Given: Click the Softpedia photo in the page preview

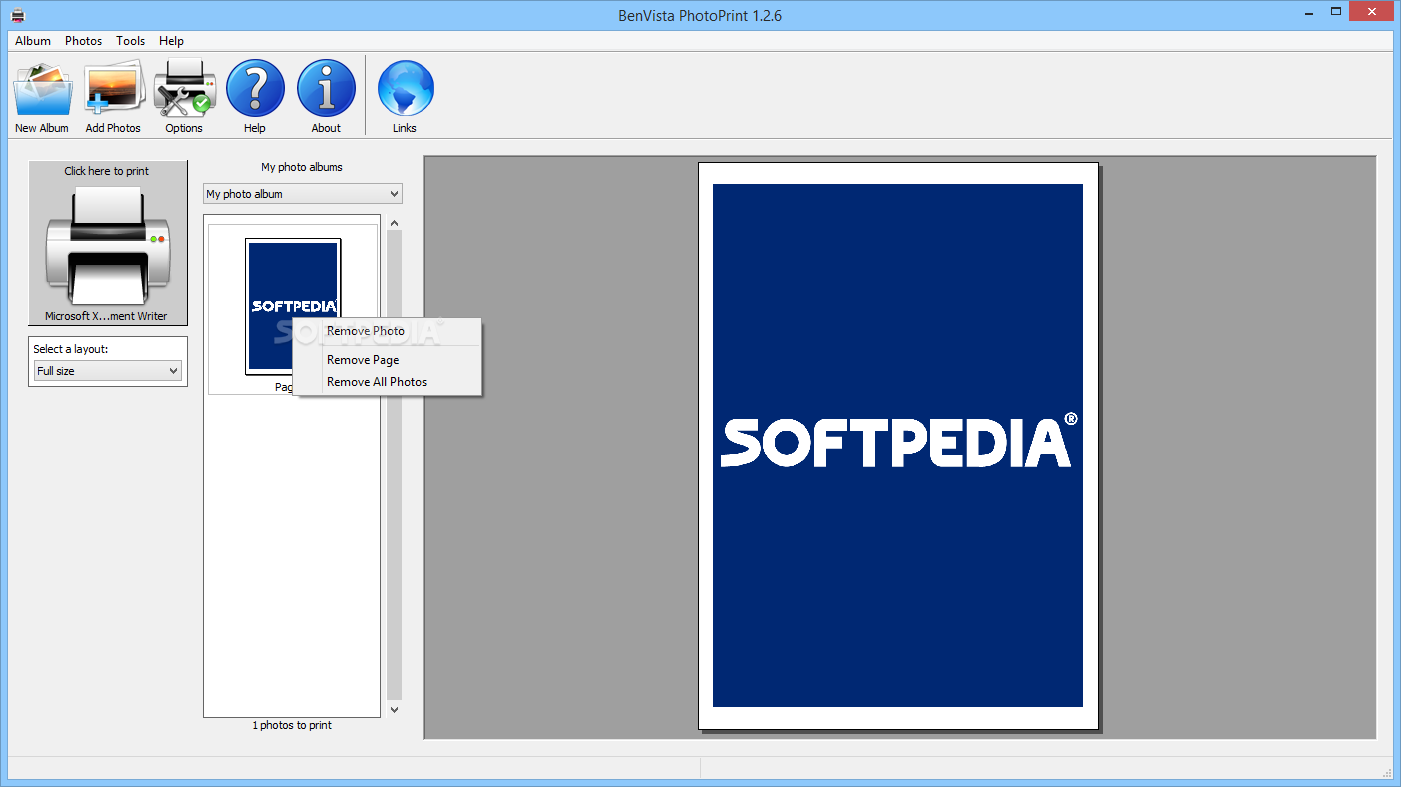Looking at the screenshot, I should tap(898, 445).
